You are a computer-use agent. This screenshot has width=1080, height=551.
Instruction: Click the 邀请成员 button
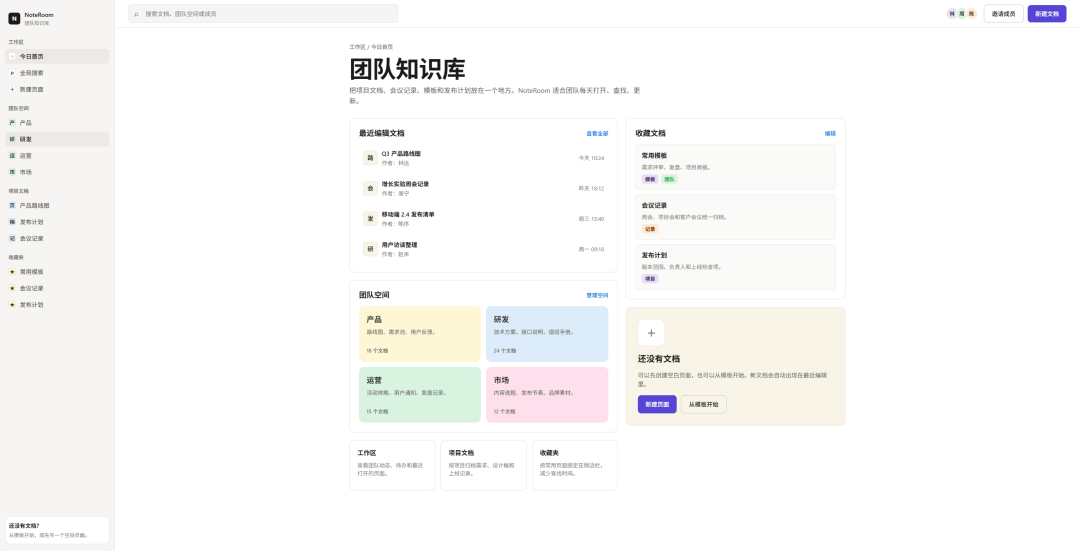point(1004,14)
